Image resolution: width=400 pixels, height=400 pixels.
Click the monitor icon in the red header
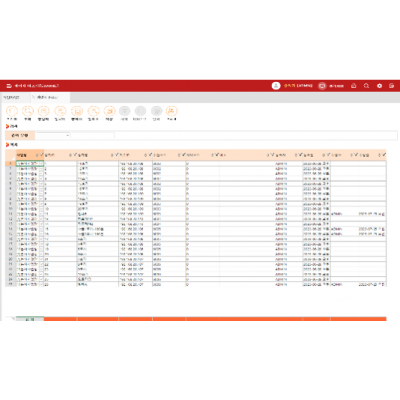pos(322,86)
